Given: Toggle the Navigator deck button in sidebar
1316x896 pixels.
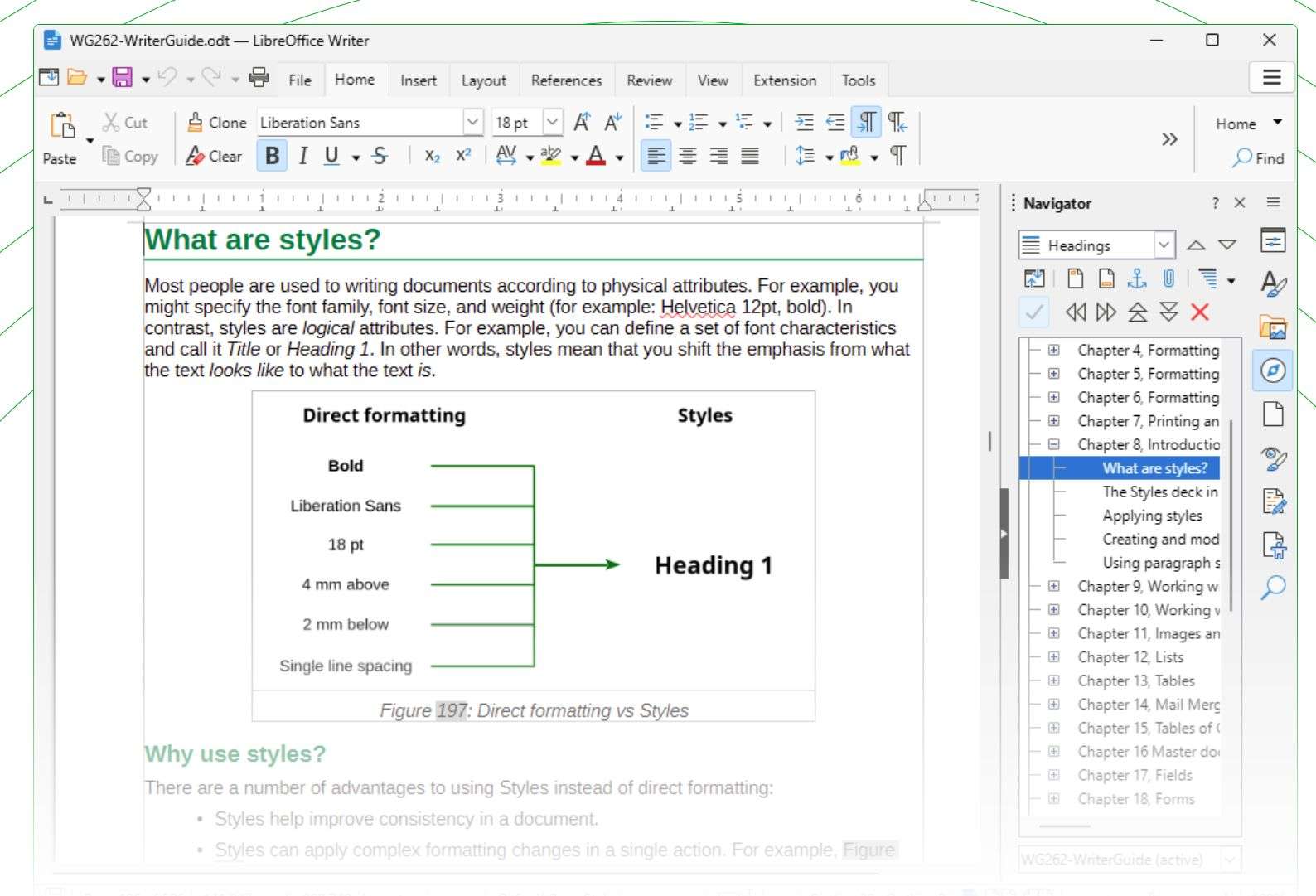Looking at the screenshot, I should [1273, 370].
